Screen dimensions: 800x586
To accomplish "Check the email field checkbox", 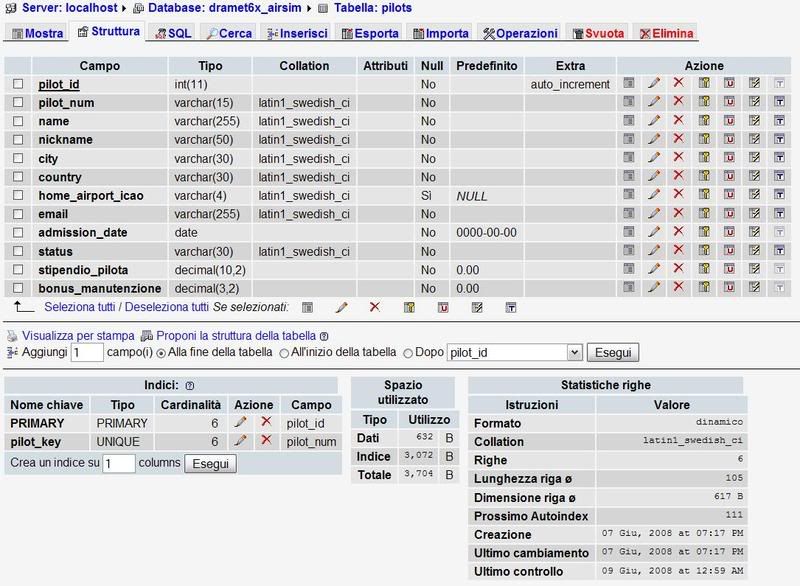I will 18,214.
